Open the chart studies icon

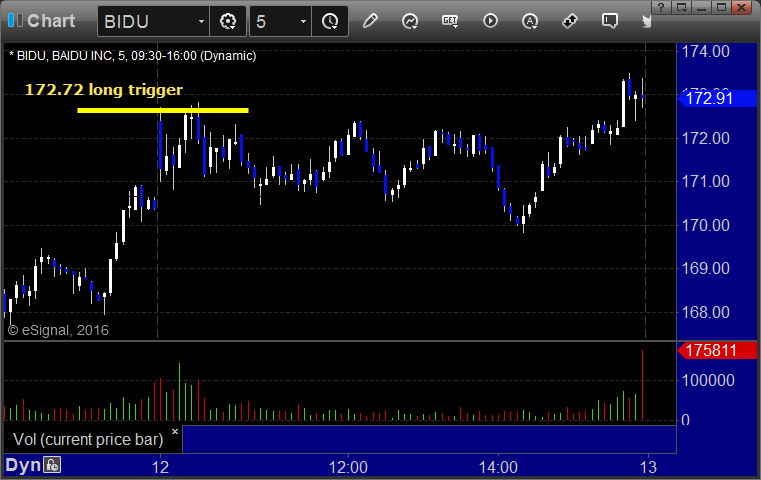410,21
